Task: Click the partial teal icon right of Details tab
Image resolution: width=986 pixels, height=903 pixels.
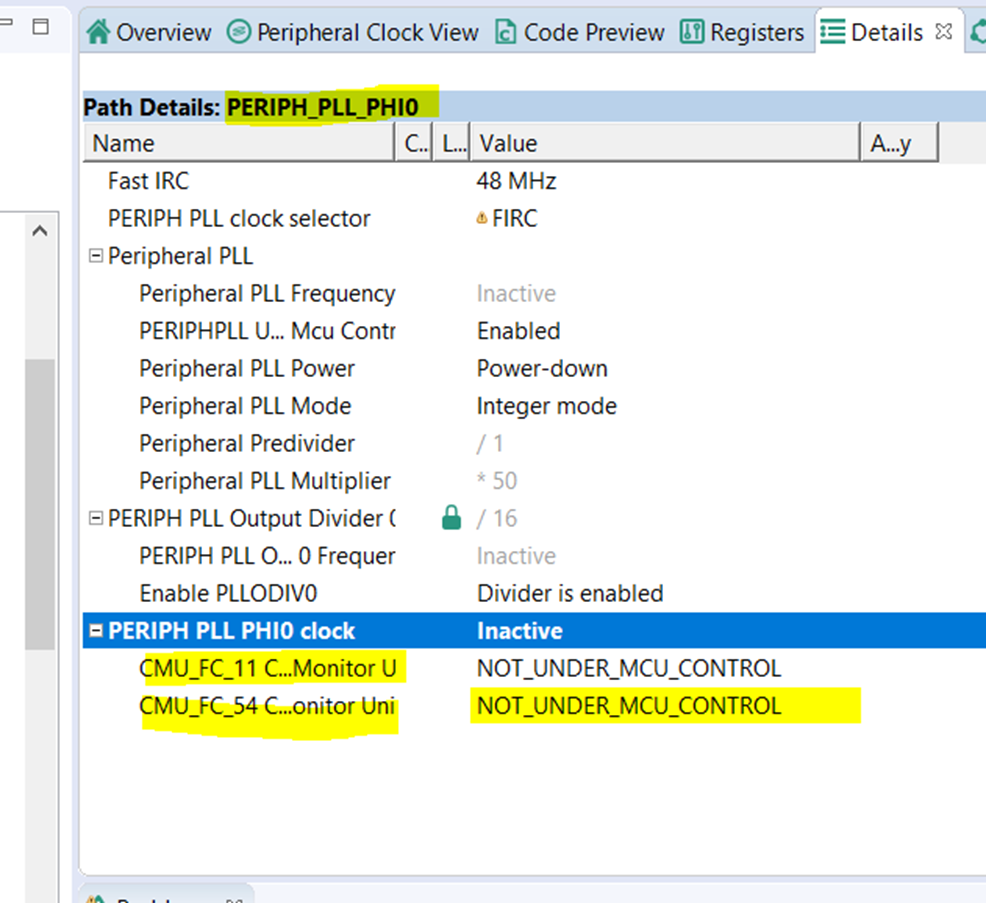Action: (x=979, y=31)
